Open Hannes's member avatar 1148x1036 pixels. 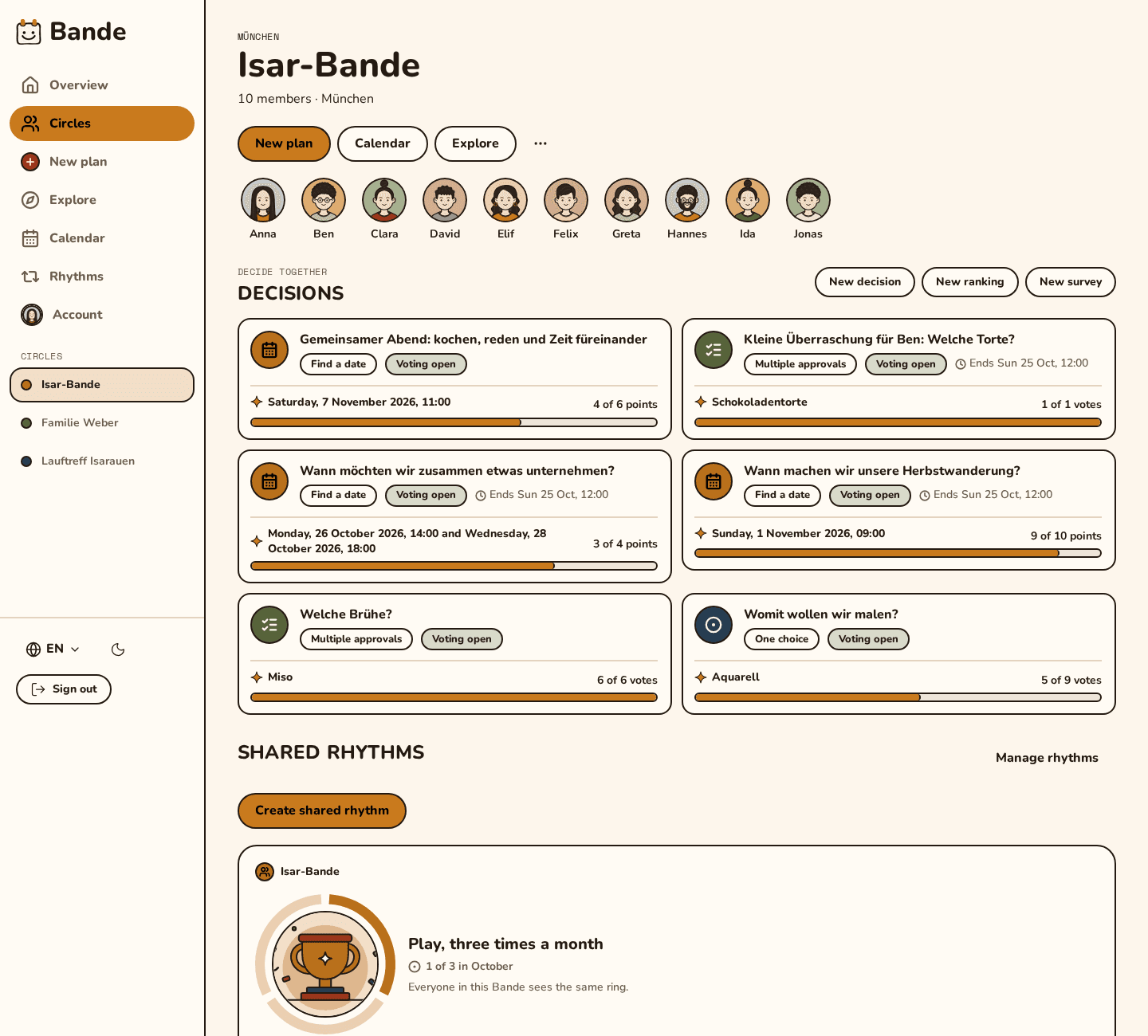(x=687, y=200)
